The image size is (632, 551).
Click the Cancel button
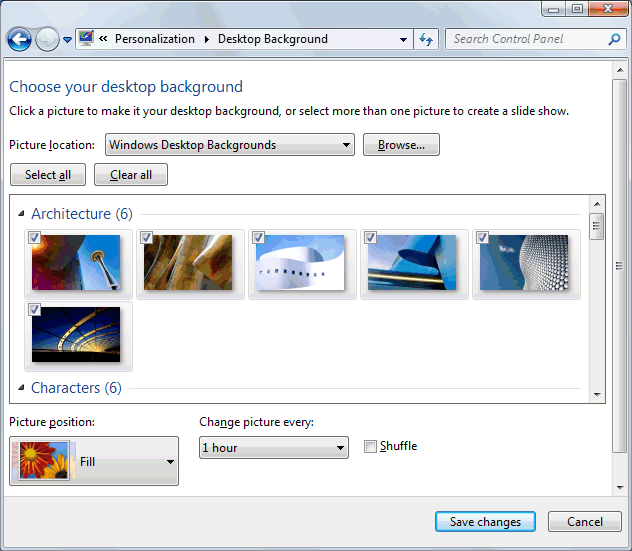tap(584, 522)
